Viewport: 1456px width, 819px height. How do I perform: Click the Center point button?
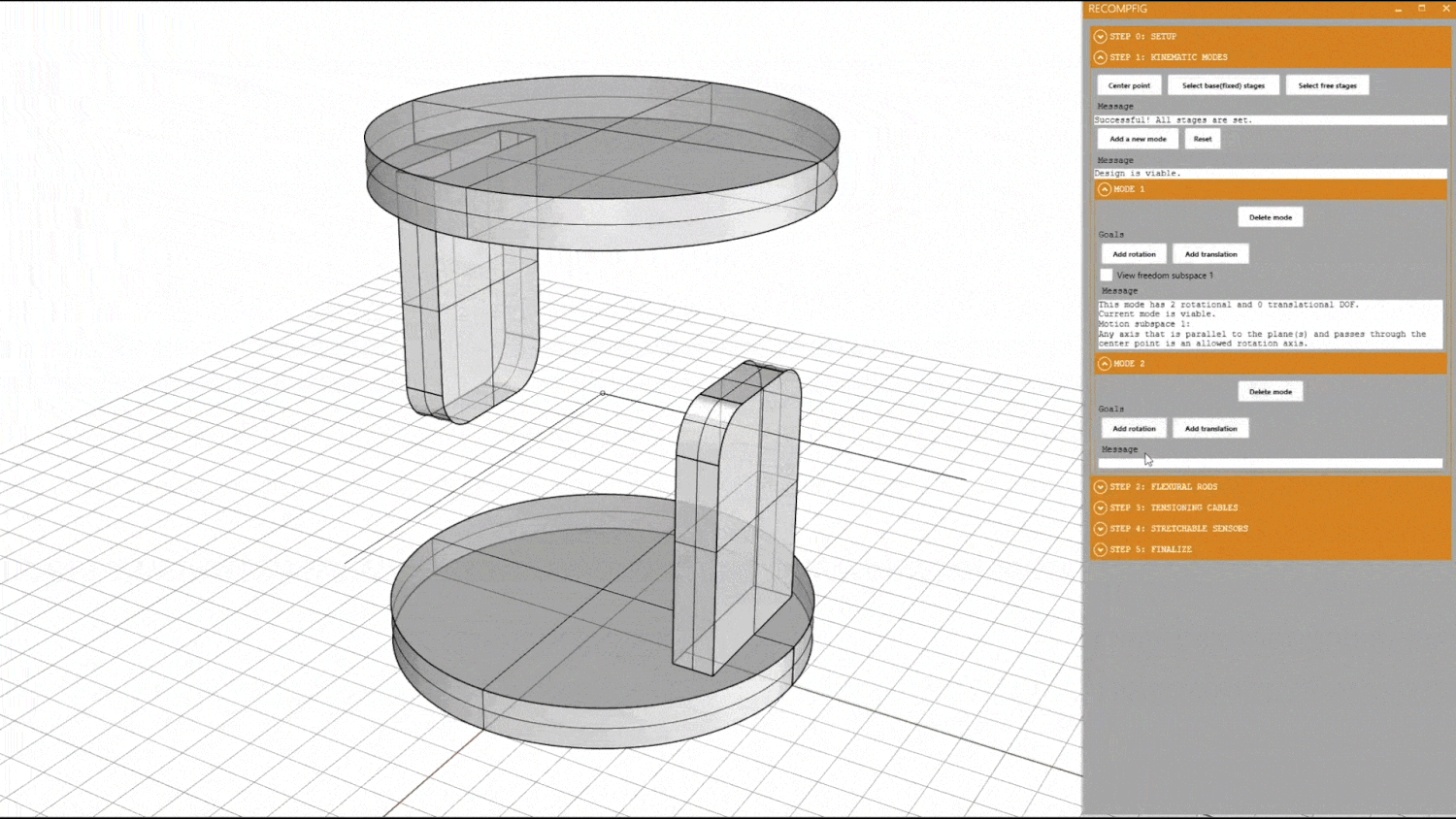point(1128,84)
